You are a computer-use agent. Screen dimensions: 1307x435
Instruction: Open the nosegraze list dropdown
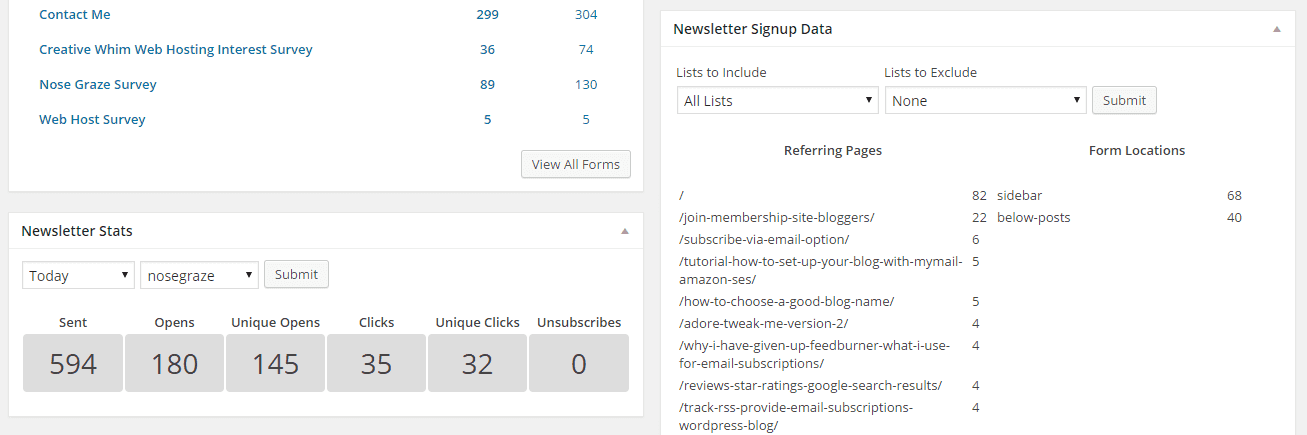[x=199, y=275]
